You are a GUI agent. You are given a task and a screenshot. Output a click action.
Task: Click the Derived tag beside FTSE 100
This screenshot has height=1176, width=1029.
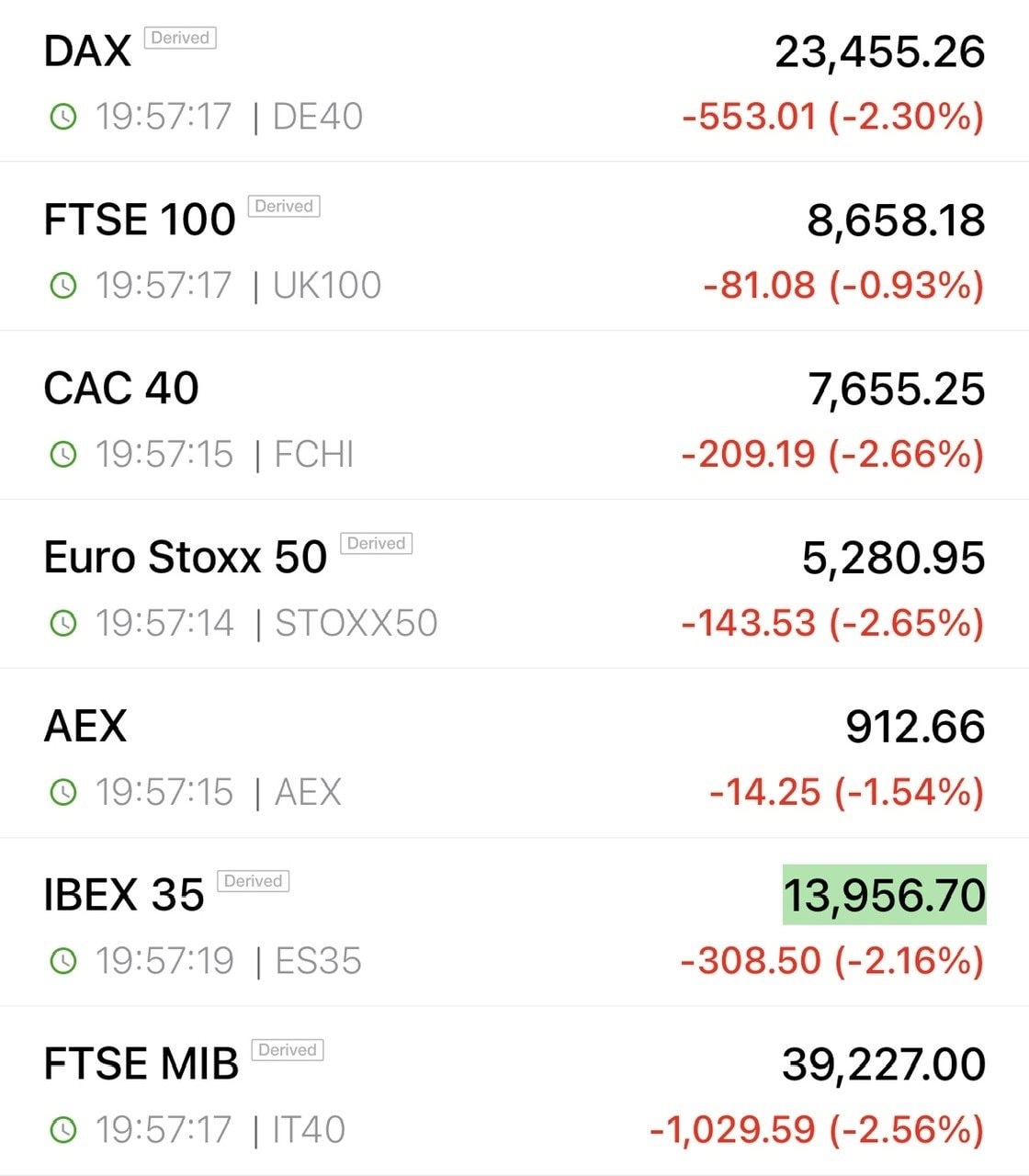click(284, 206)
